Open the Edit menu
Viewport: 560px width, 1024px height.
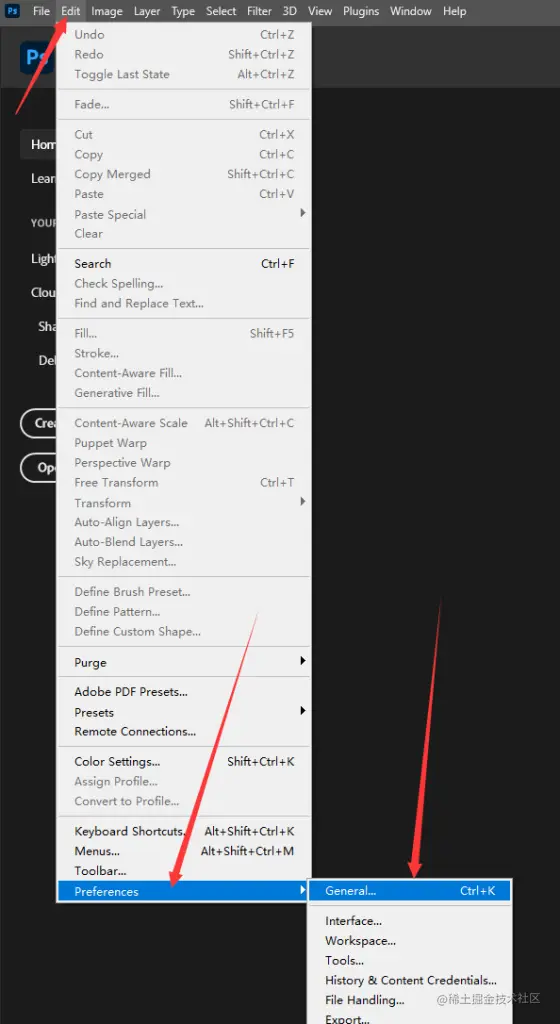tap(70, 11)
